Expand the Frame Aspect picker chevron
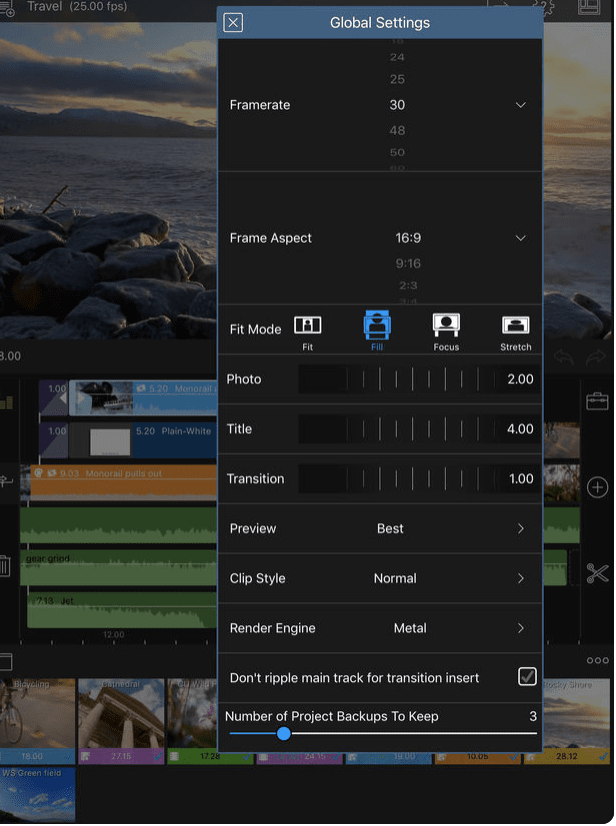 coord(520,238)
